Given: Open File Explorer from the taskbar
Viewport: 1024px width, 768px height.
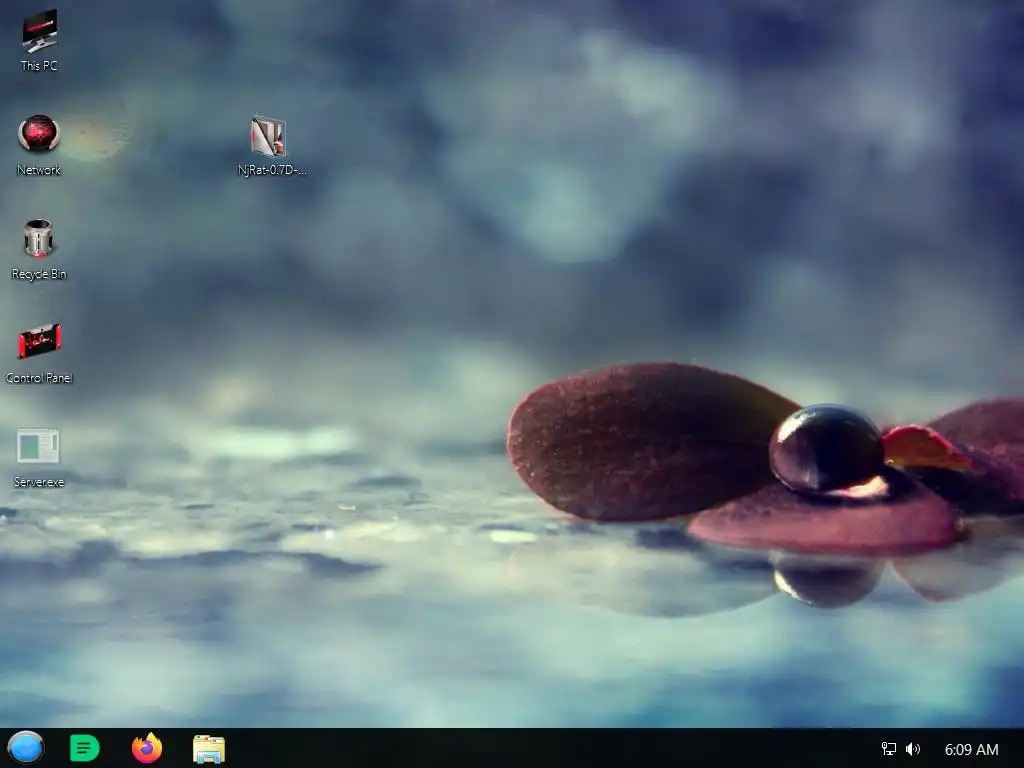Looking at the screenshot, I should [x=209, y=748].
